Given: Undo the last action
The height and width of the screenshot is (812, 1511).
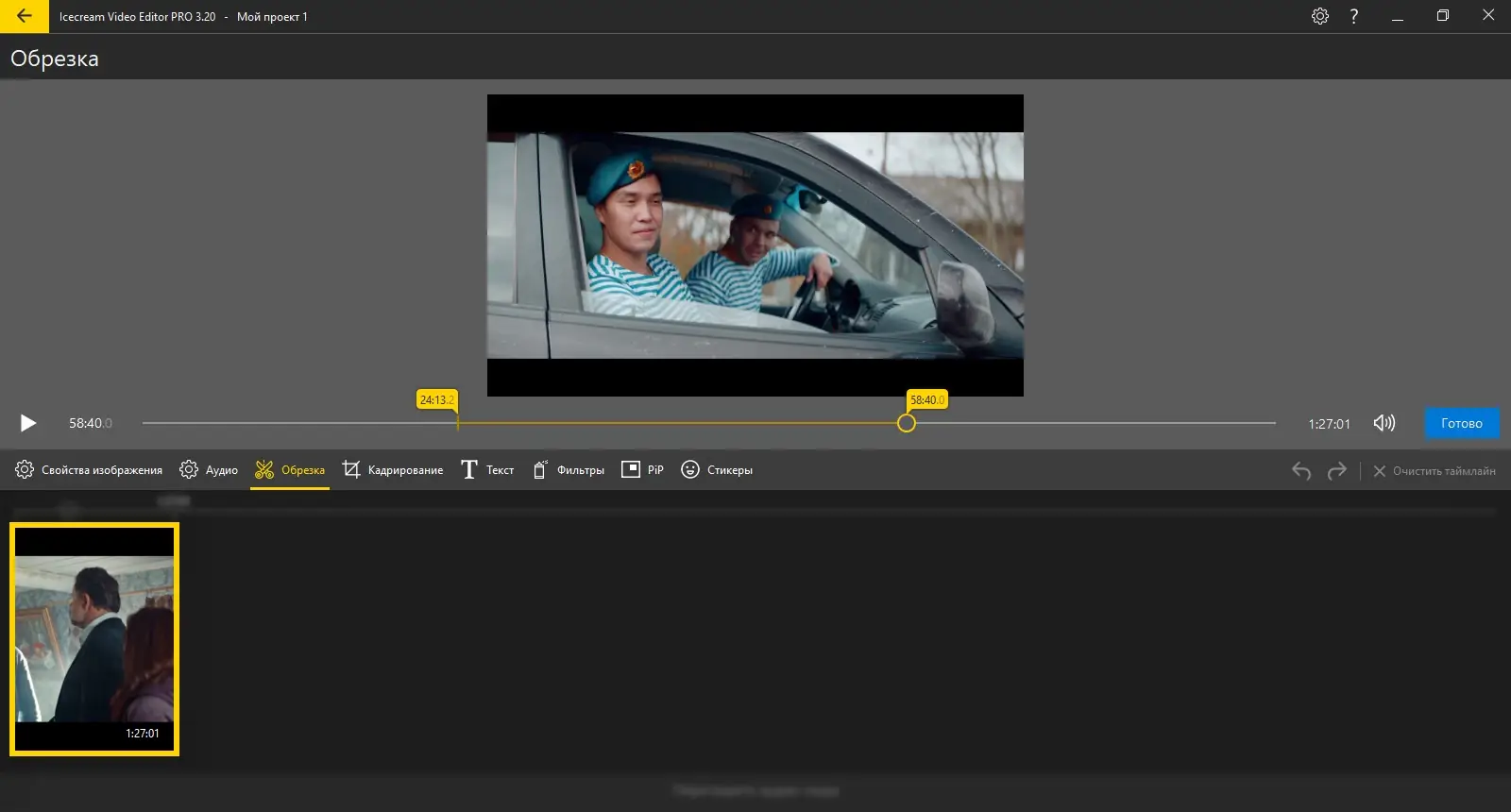Looking at the screenshot, I should (1301, 470).
